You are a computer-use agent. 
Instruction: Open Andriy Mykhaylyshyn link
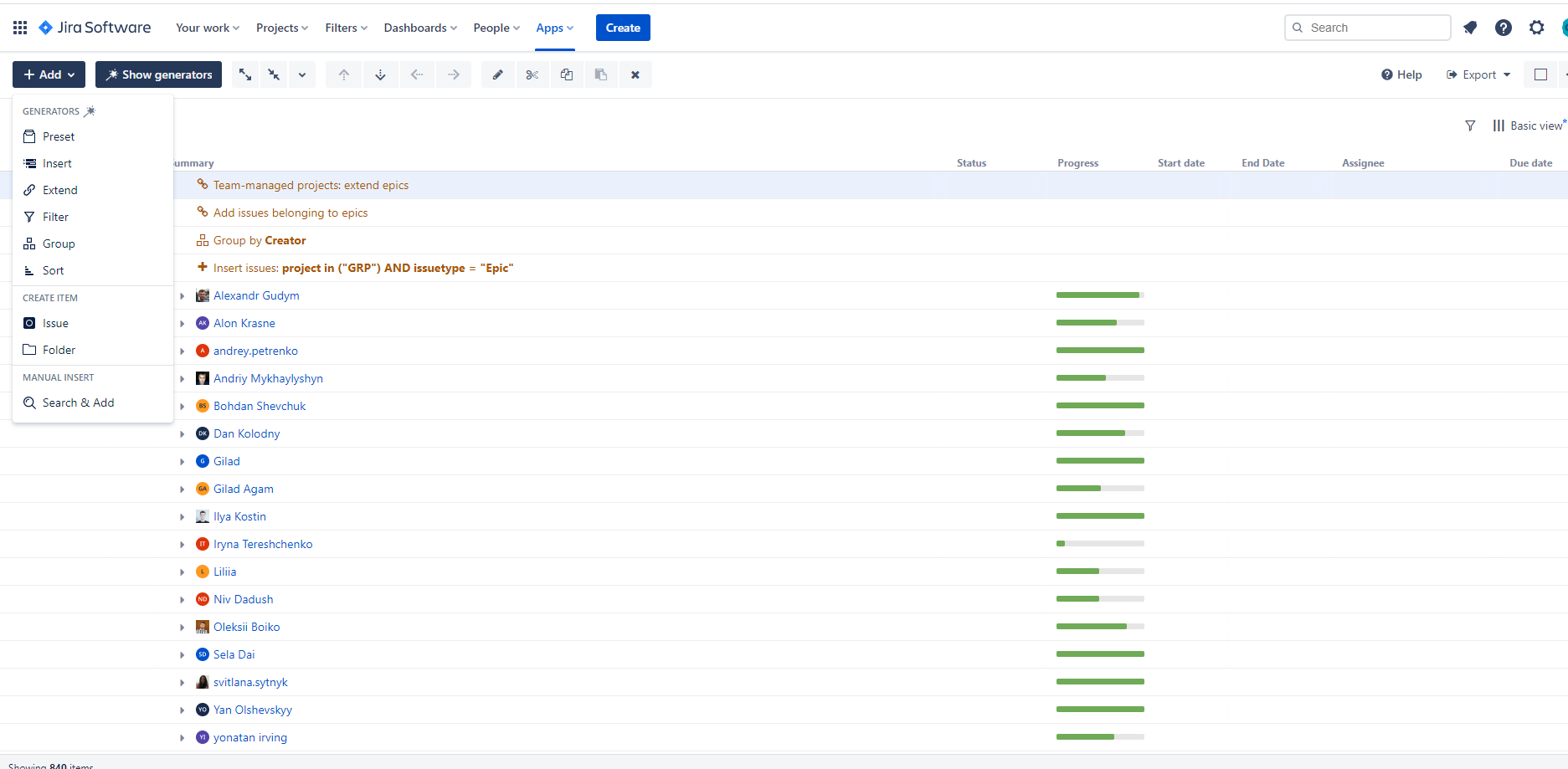tap(268, 378)
